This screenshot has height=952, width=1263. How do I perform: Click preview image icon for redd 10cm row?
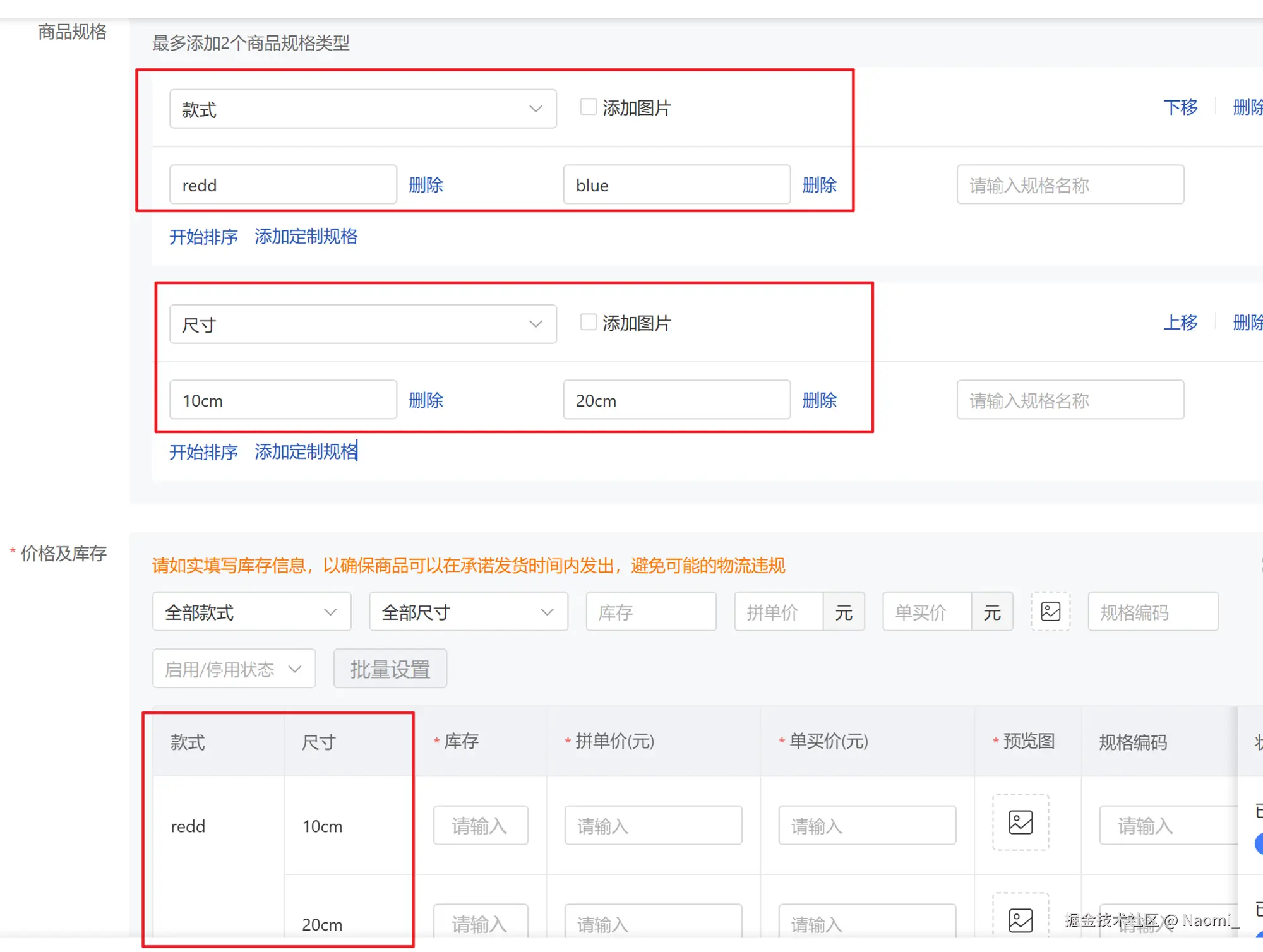(x=1020, y=823)
